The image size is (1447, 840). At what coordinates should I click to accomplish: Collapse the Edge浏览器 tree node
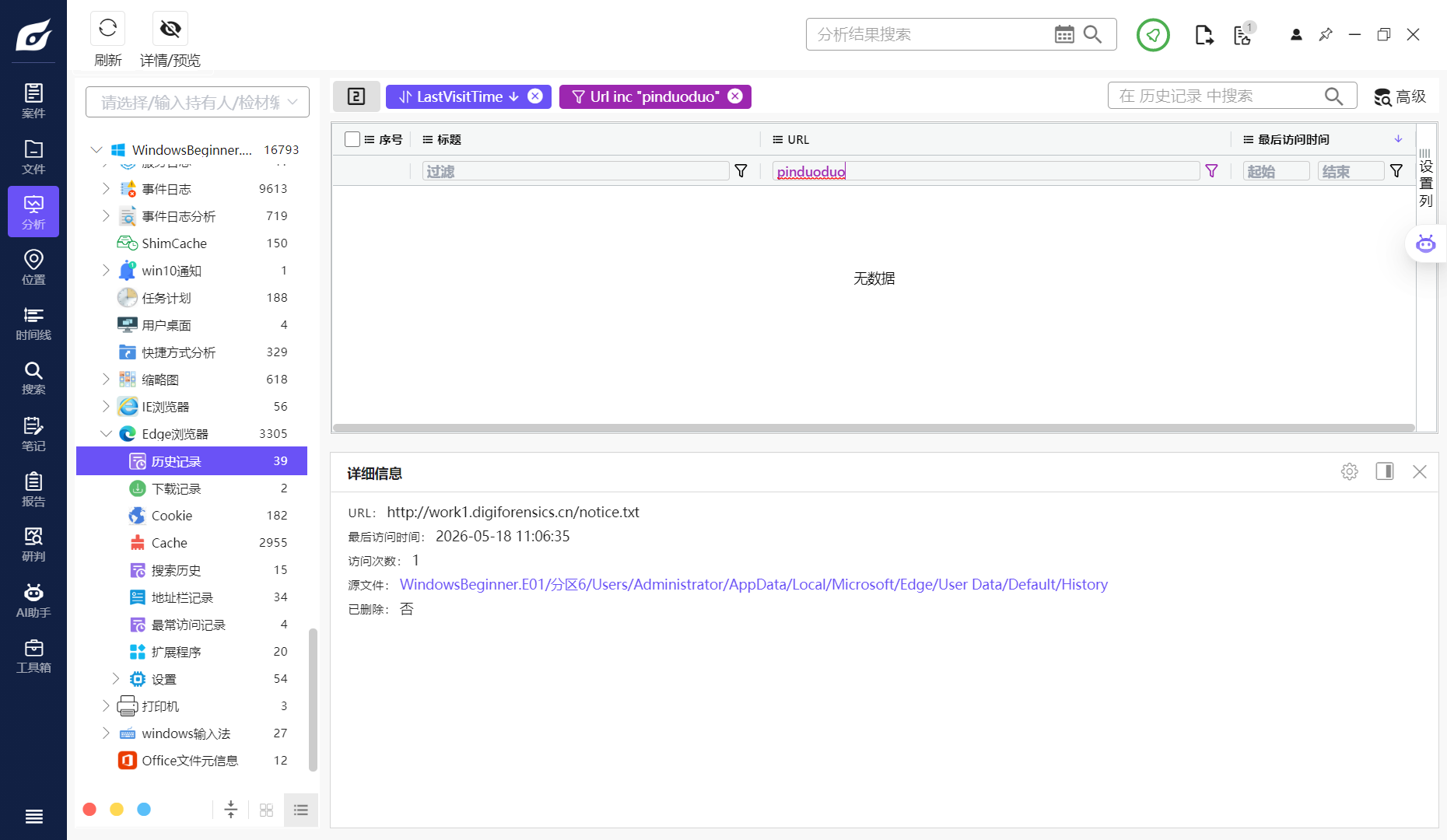click(x=106, y=433)
